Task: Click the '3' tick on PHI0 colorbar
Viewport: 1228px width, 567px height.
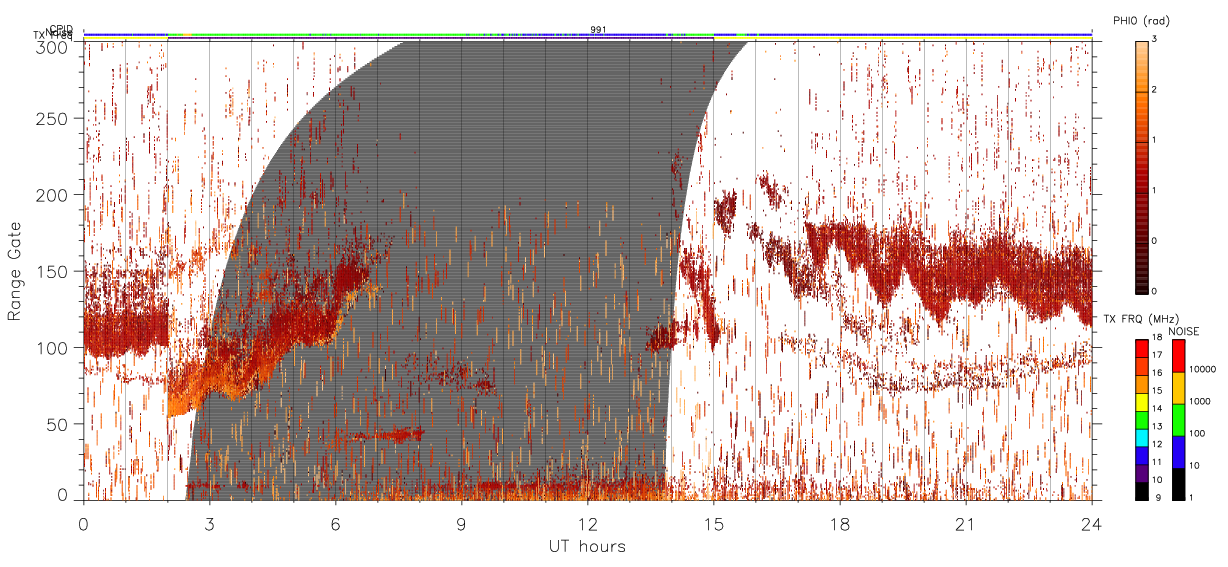Action: 1155,40
